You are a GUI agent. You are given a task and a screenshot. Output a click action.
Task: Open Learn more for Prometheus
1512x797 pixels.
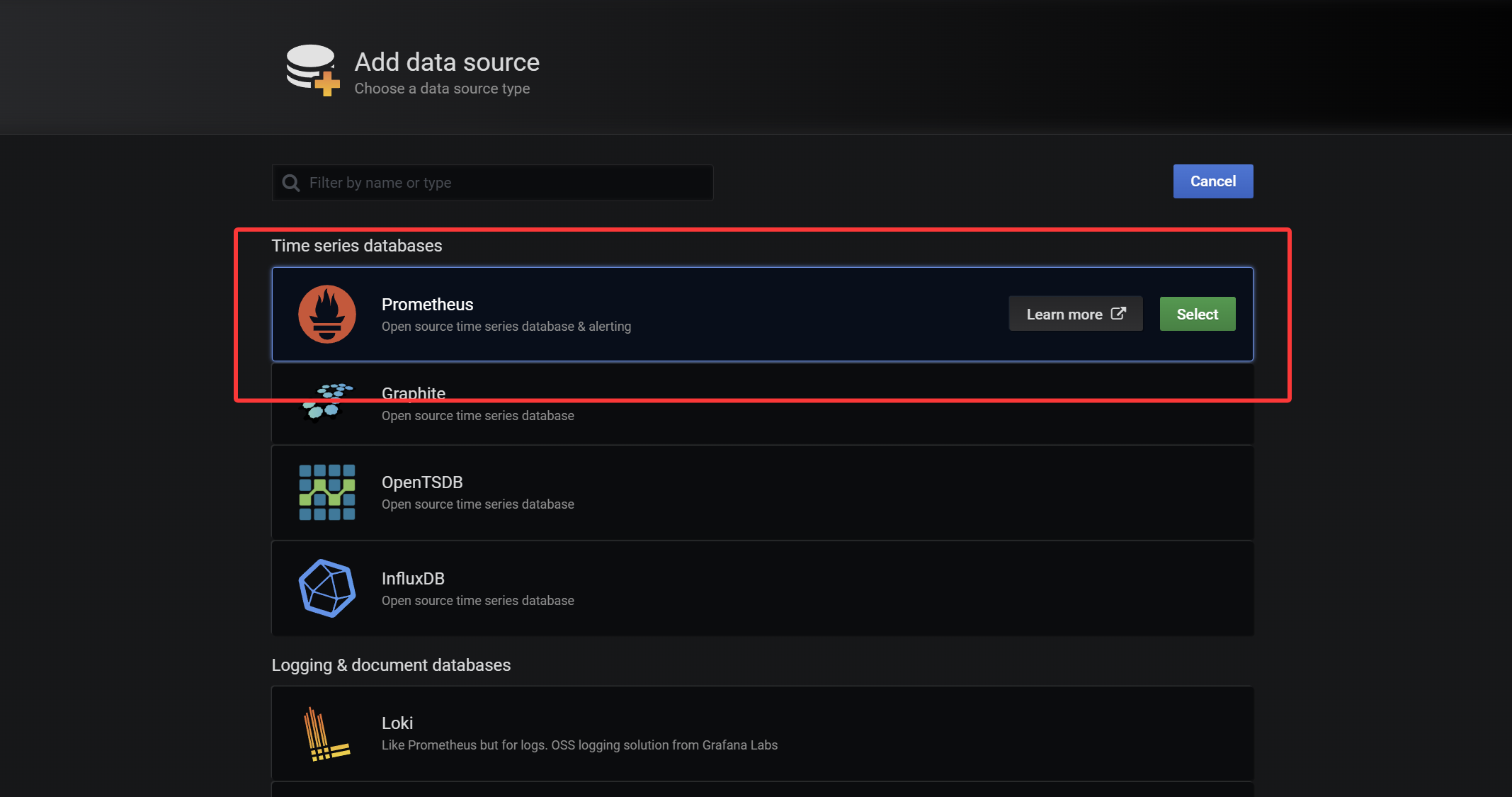(1076, 314)
